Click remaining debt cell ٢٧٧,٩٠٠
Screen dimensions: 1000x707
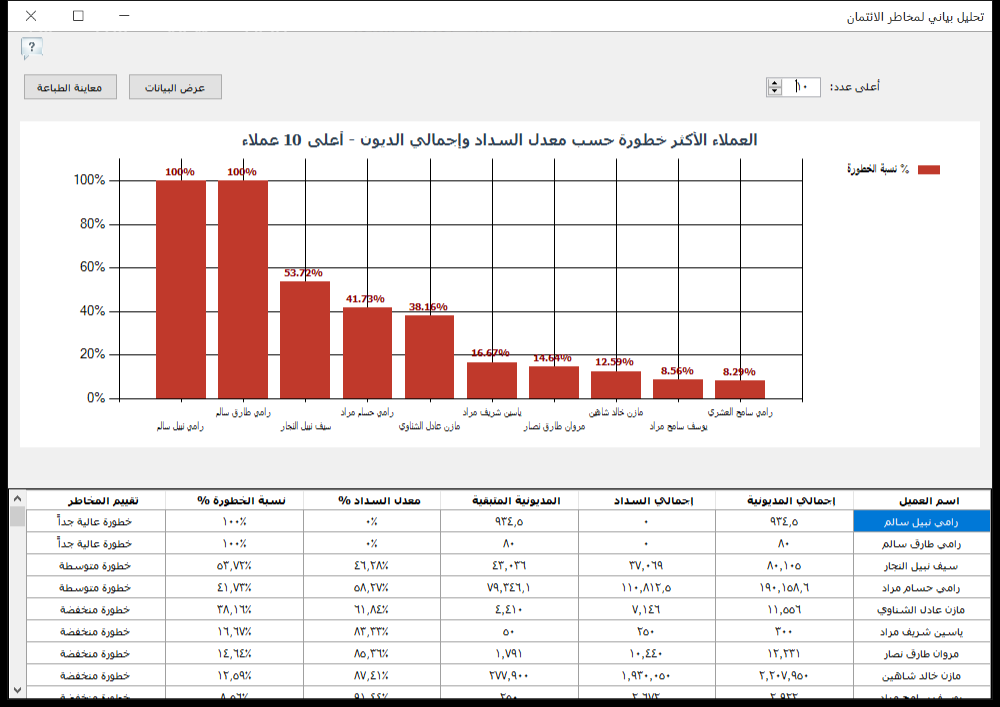pyautogui.click(x=508, y=676)
